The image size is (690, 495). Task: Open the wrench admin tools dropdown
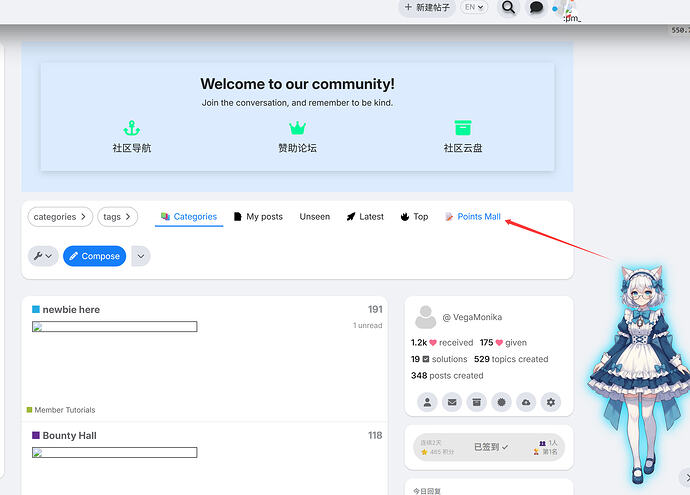[43, 256]
